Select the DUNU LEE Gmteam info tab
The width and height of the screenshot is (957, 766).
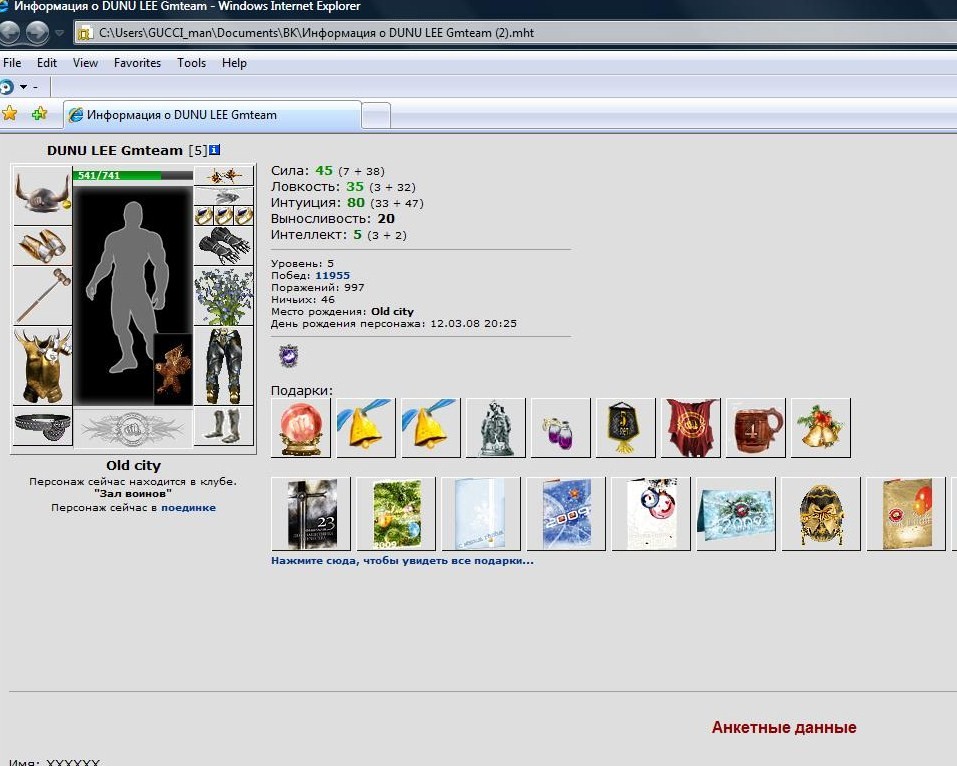pyautogui.click(x=212, y=115)
